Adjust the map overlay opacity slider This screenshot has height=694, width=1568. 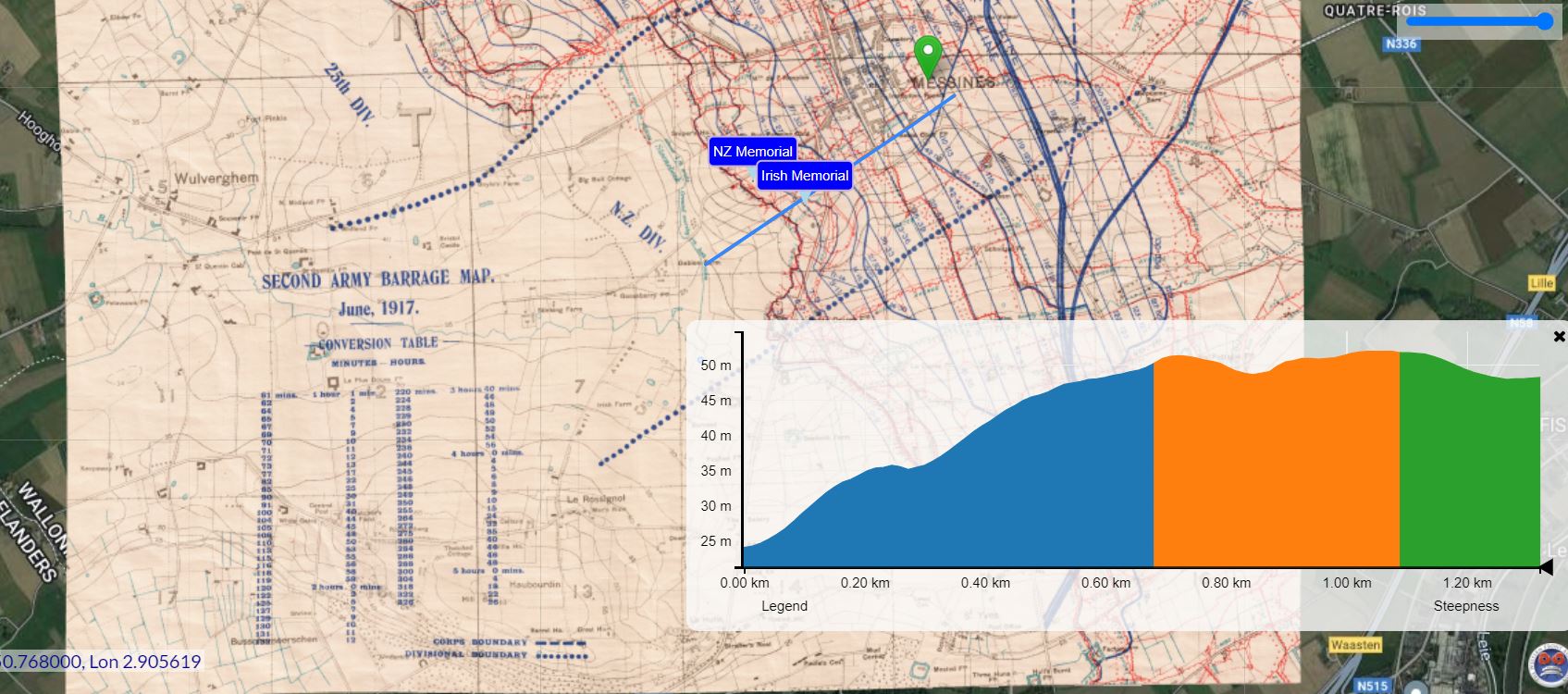(x=1478, y=21)
